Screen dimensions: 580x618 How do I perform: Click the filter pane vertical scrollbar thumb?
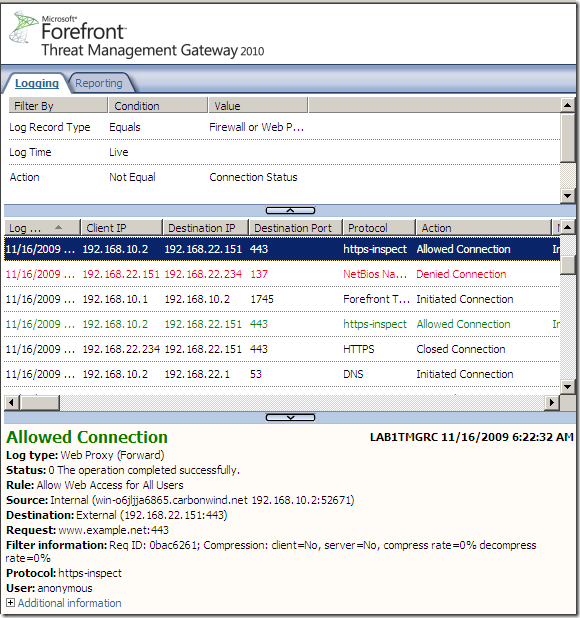(567, 138)
